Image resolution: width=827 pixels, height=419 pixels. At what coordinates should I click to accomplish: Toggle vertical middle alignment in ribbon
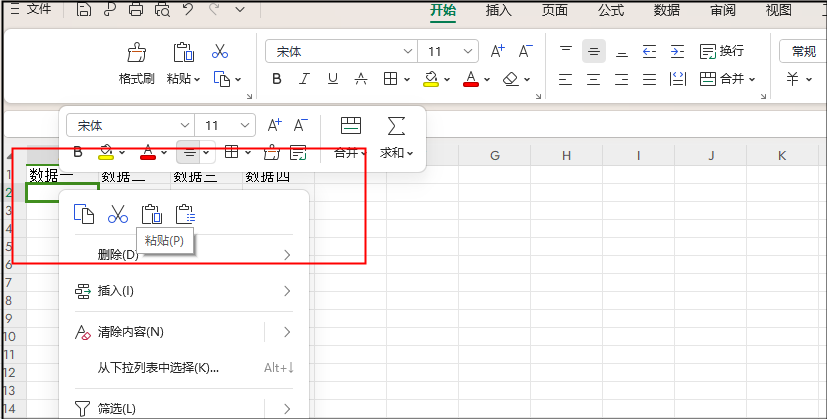point(594,51)
